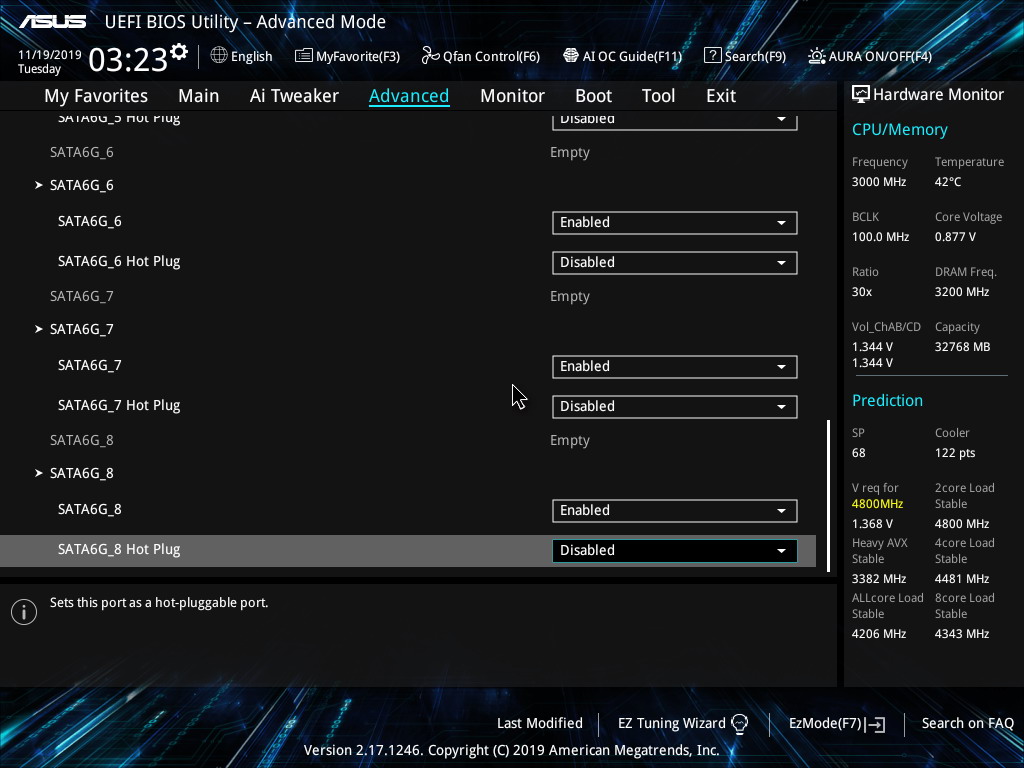
Task: Open Qfan Control fan icon
Action: [x=430, y=56]
